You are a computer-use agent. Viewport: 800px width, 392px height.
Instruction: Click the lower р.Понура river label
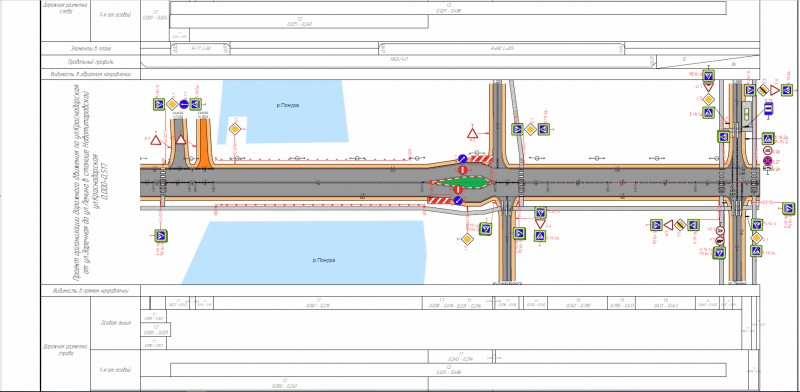coord(324,260)
